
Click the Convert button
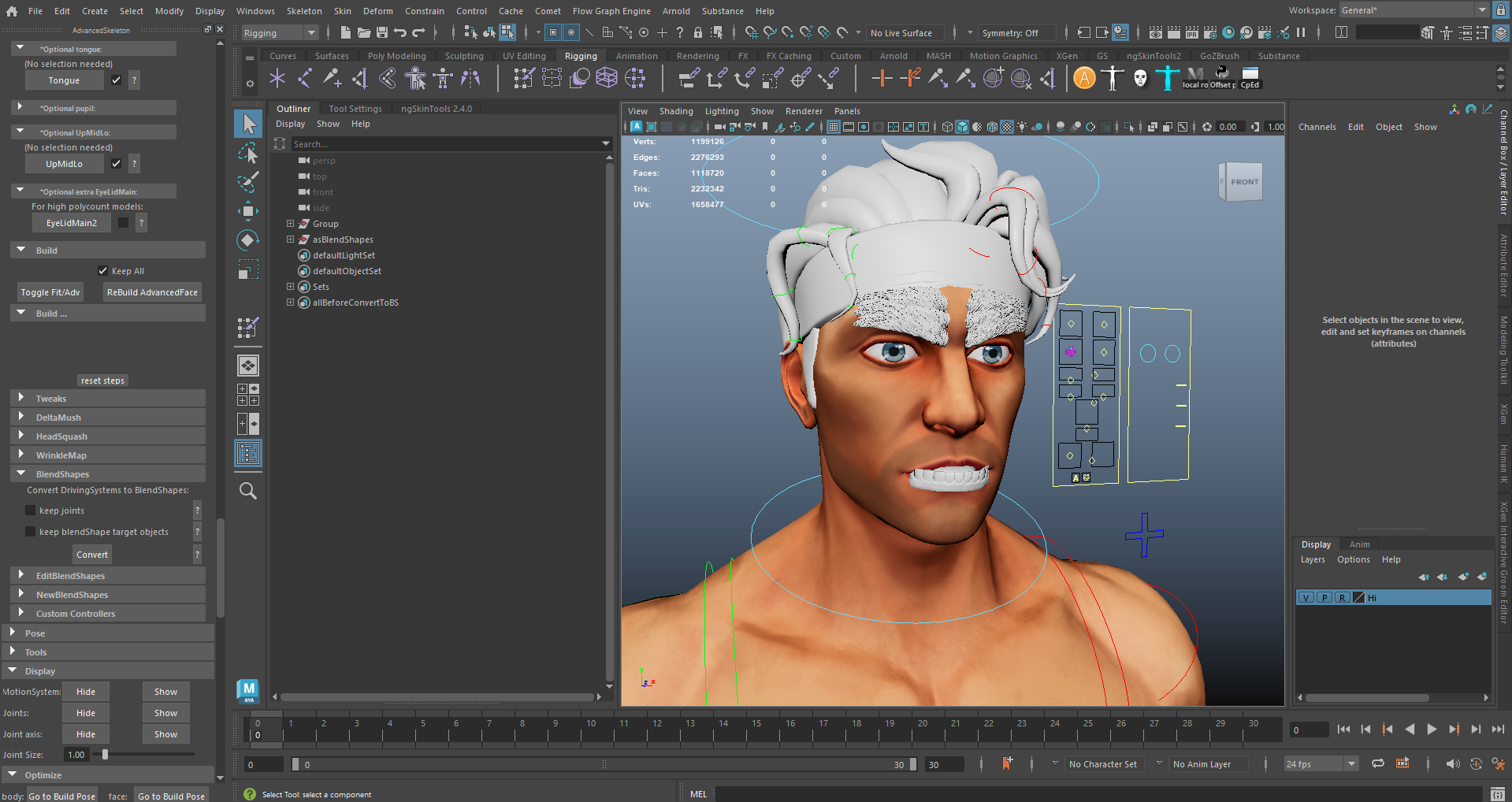[92, 555]
